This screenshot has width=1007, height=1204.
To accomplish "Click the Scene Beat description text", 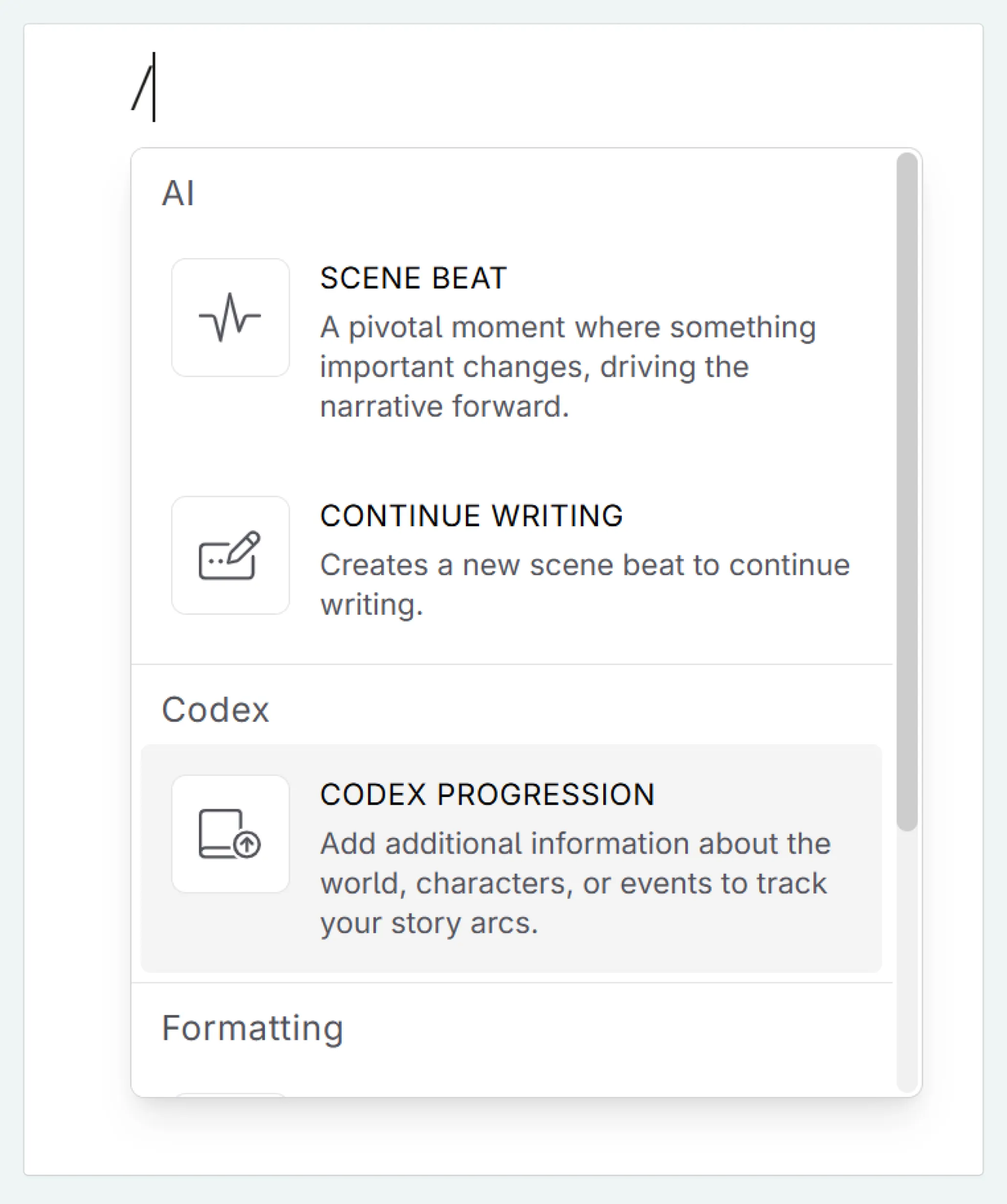I will tap(568, 365).
